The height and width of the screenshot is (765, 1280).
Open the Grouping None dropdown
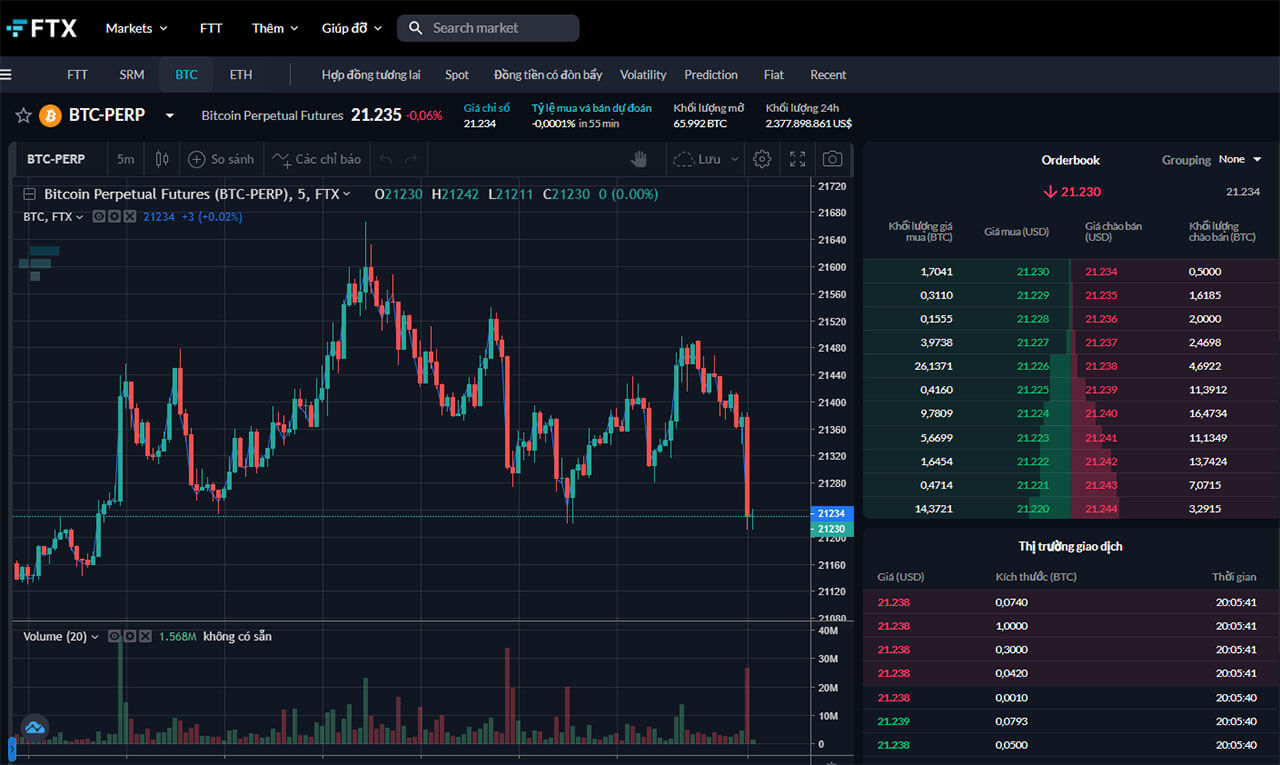1240,159
